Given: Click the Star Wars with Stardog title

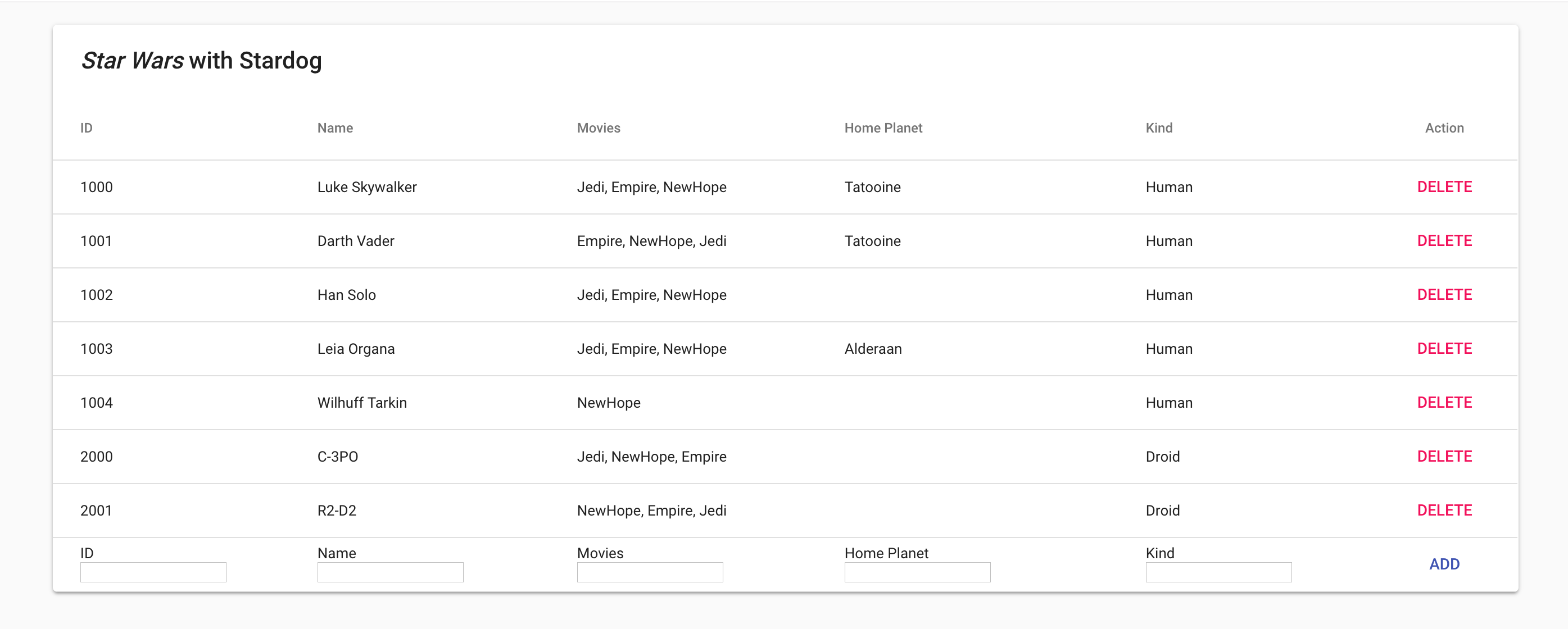Looking at the screenshot, I should (201, 61).
